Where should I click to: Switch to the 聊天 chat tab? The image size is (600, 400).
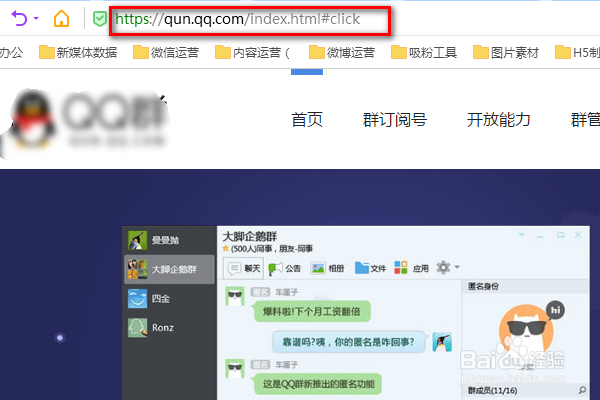[244, 268]
